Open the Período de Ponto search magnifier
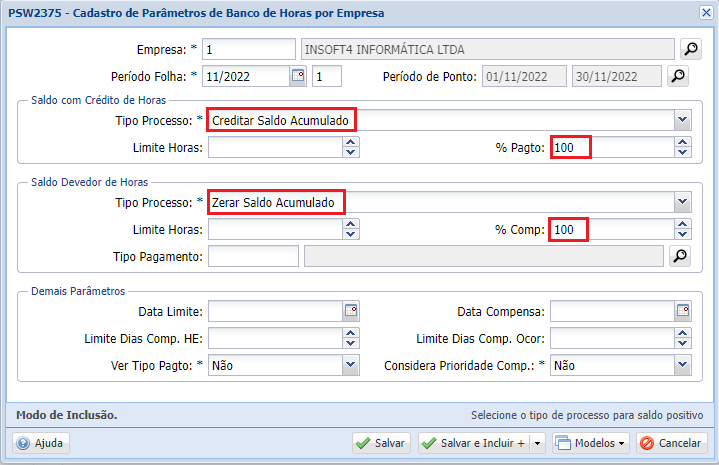 coord(678,76)
